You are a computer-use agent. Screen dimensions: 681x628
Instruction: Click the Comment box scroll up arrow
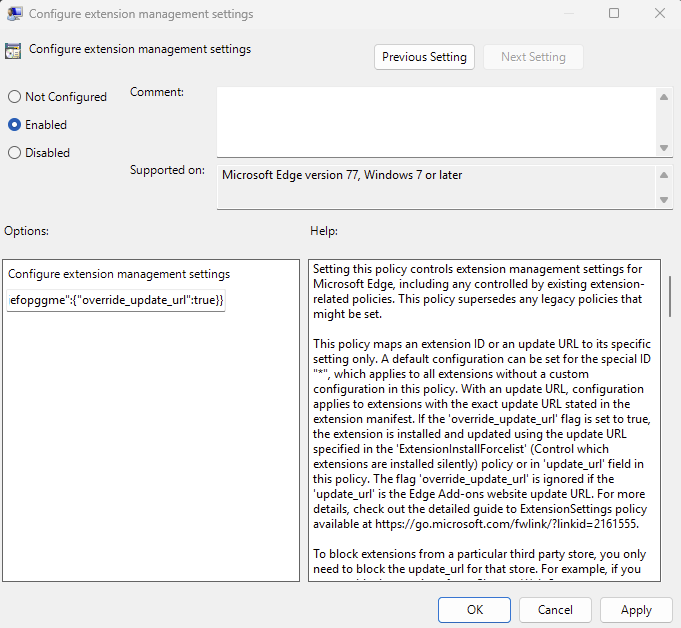pos(664,97)
